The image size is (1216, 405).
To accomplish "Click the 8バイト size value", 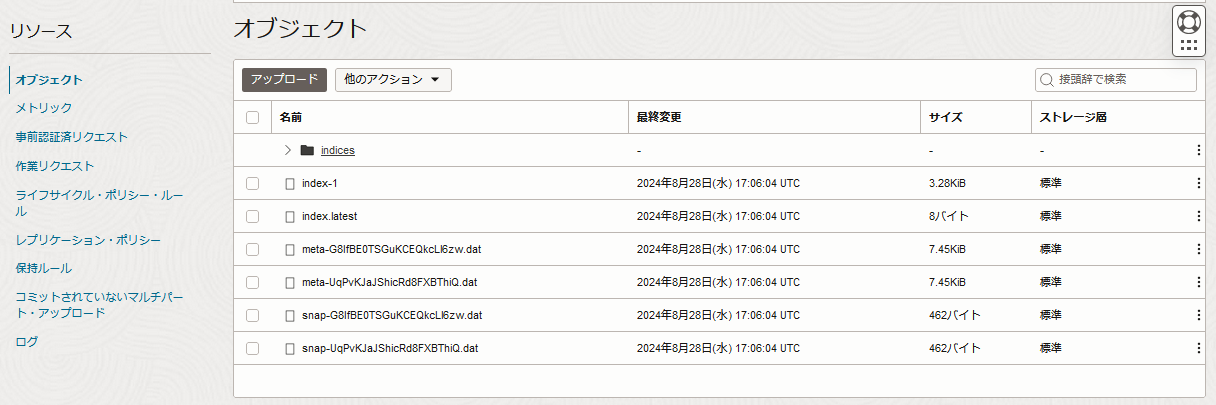I will (x=949, y=216).
